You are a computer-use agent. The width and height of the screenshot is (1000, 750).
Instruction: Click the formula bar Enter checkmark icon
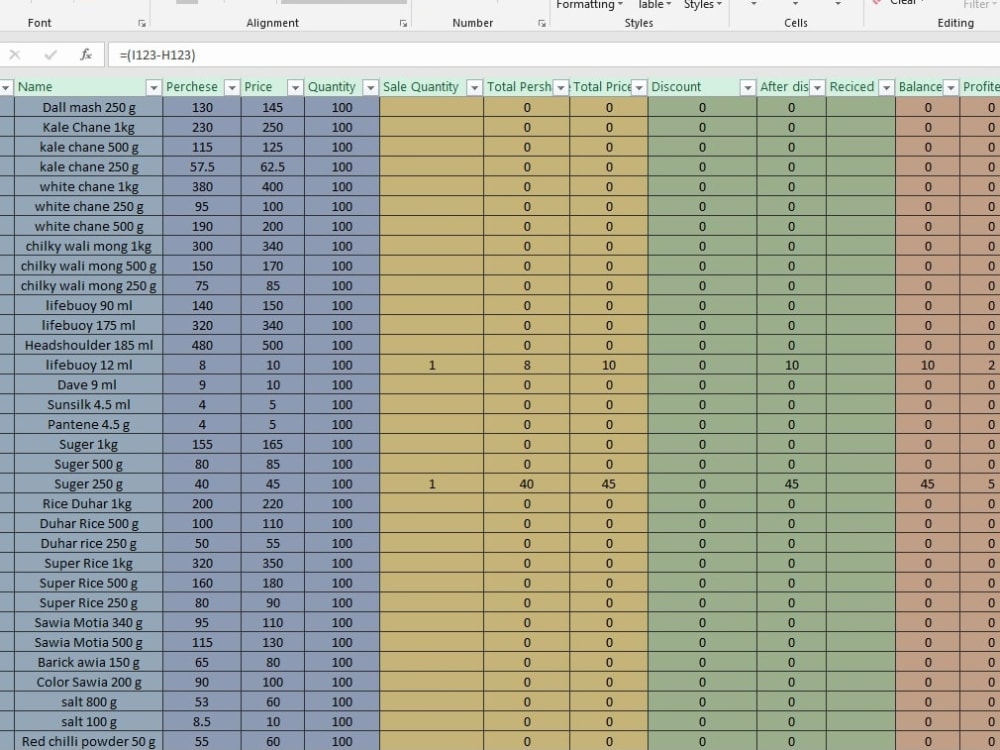50,55
